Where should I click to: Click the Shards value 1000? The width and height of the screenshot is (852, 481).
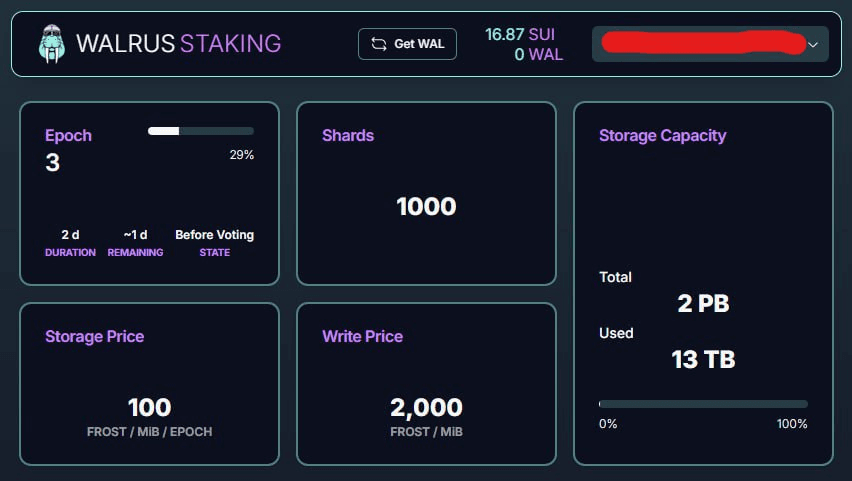427,207
